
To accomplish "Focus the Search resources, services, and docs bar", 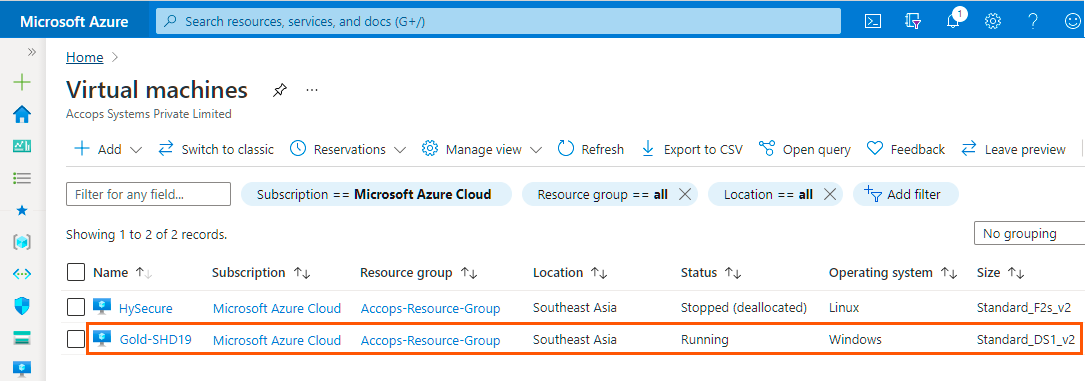I will pyautogui.click(x=498, y=21).
